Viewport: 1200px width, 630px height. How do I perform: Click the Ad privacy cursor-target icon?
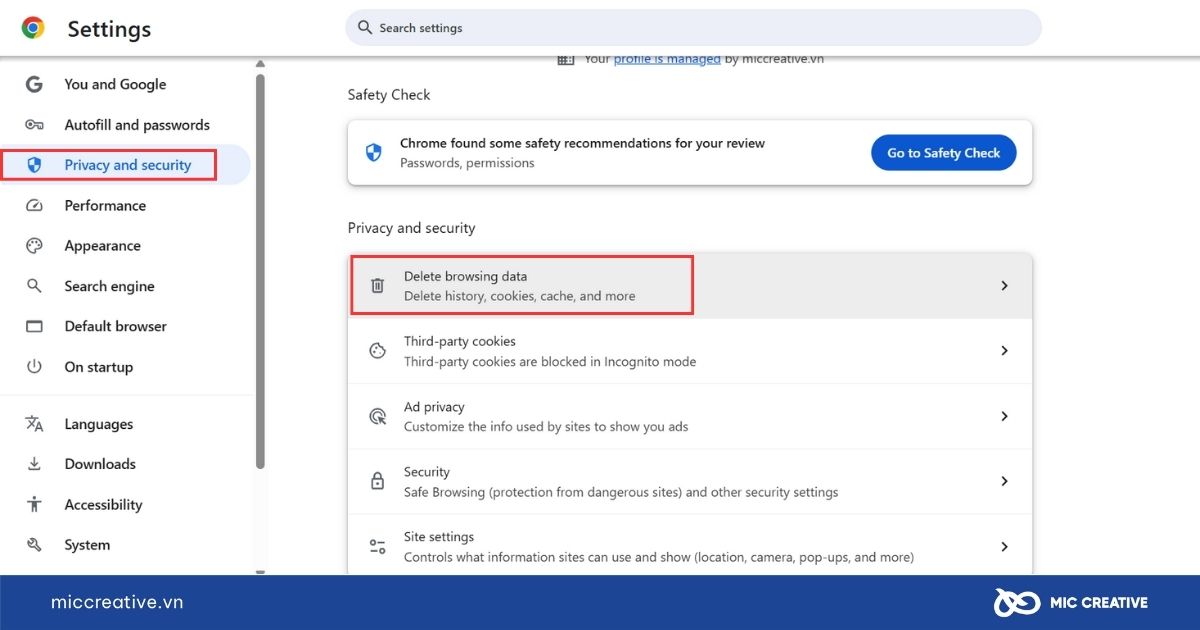(x=377, y=416)
